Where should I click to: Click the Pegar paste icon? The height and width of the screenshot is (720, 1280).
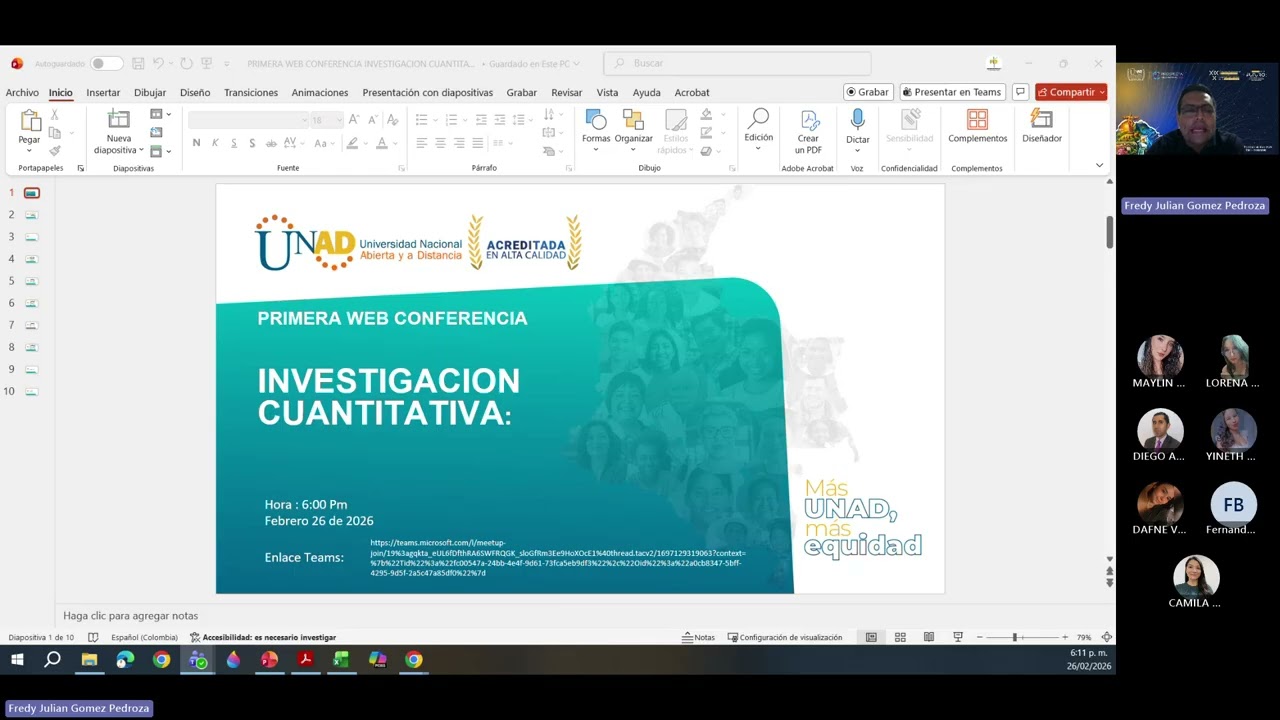30,120
